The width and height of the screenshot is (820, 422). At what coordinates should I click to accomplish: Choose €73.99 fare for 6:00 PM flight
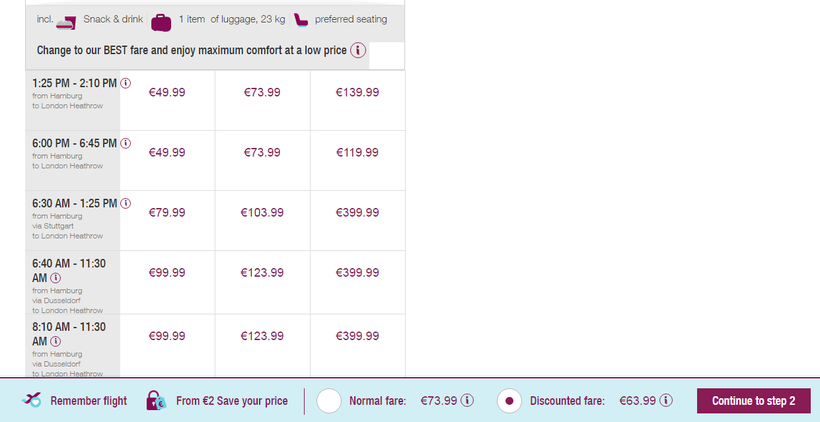pos(262,152)
